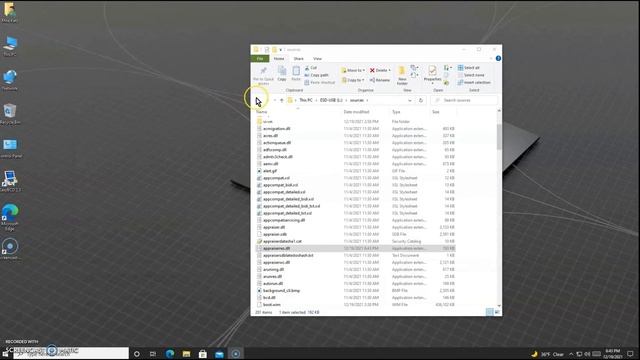Click the red Delete button

[x=380, y=70]
